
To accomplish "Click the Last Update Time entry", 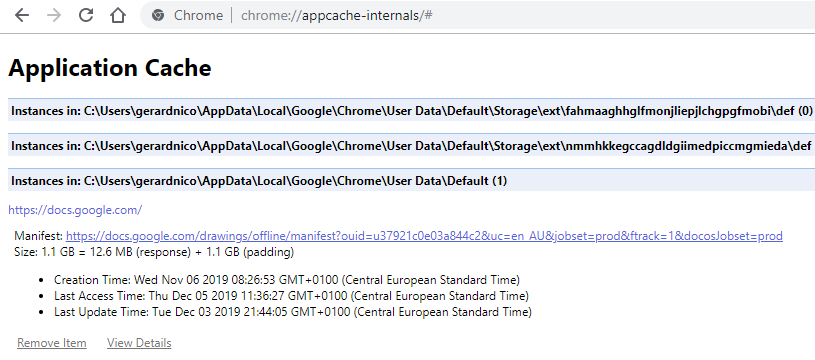I will [293, 312].
